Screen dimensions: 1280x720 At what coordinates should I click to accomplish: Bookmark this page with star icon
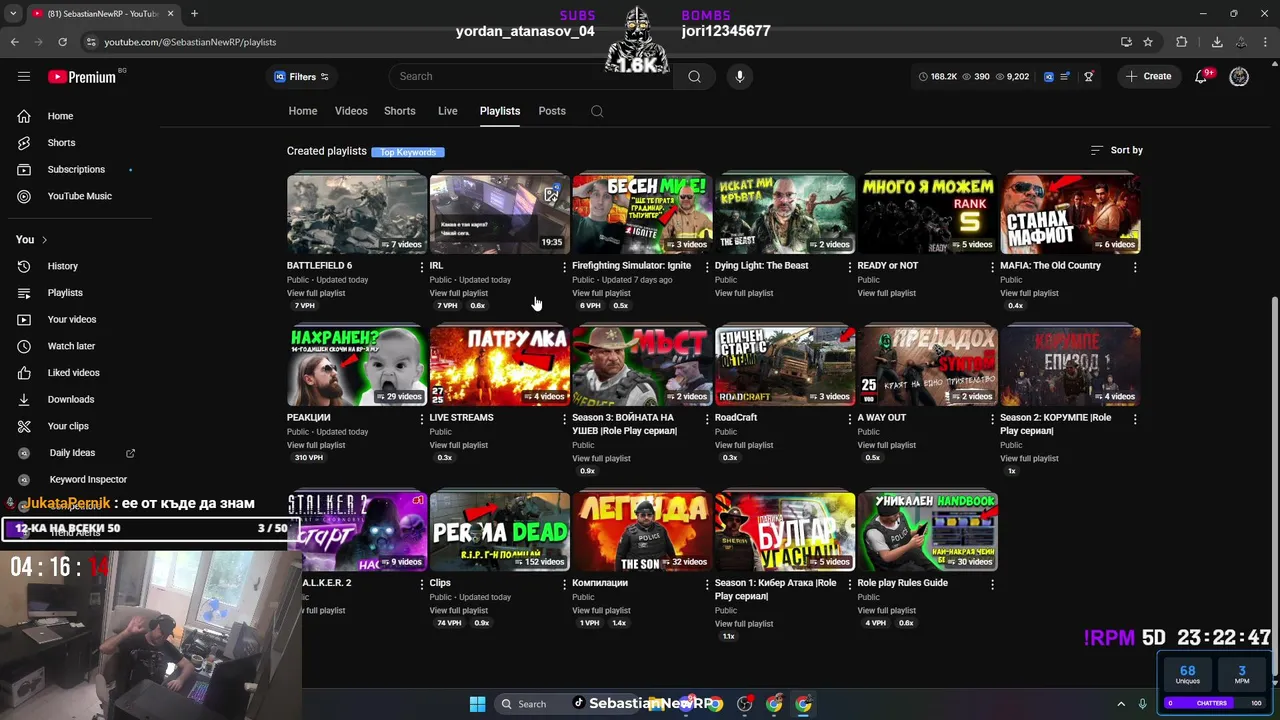click(1148, 42)
